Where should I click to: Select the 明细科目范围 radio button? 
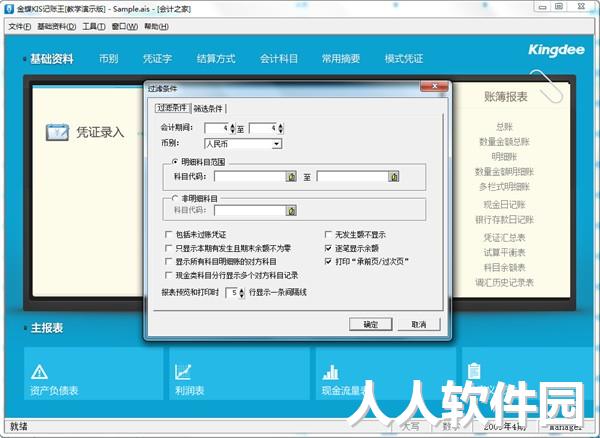pos(175,162)
